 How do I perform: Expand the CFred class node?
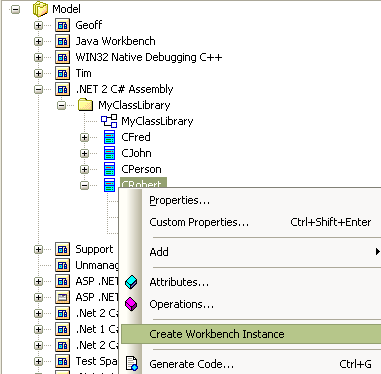click(x=84, y=137)
